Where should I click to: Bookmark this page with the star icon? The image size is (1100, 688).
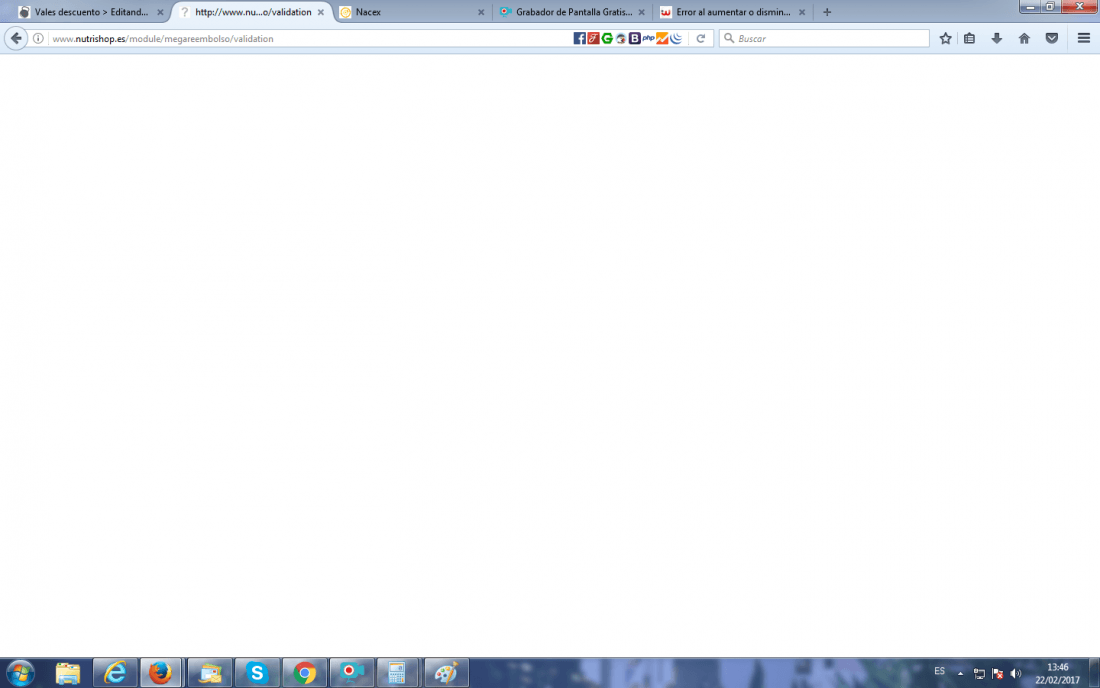[946, 39]
